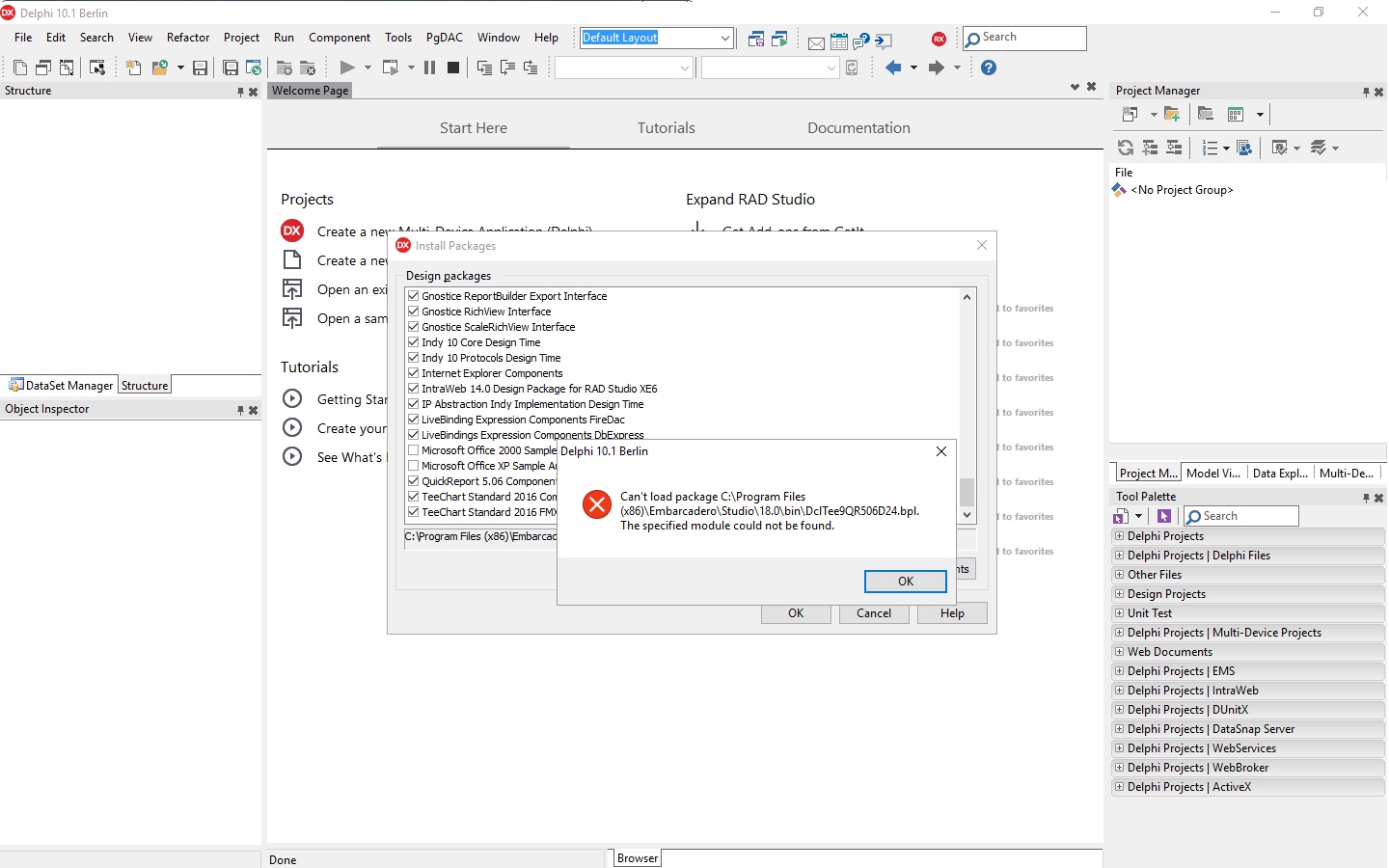The width and height of the screenshot is (1389, 868).
Task: Switch to Tutorials tab on Welcome Page
Action: tap(666, 128)
